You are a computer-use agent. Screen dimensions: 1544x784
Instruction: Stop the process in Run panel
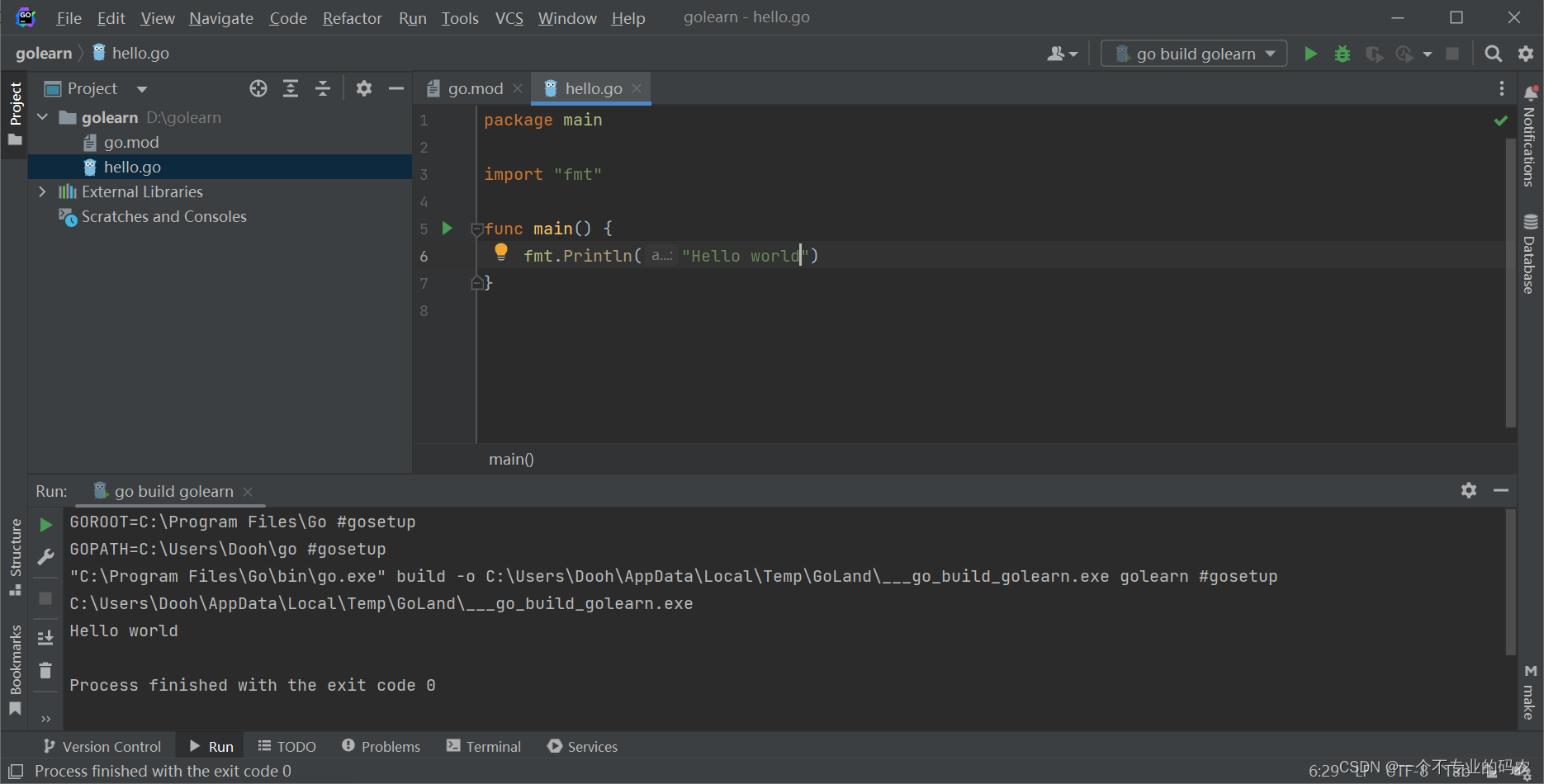click(45, 598)
